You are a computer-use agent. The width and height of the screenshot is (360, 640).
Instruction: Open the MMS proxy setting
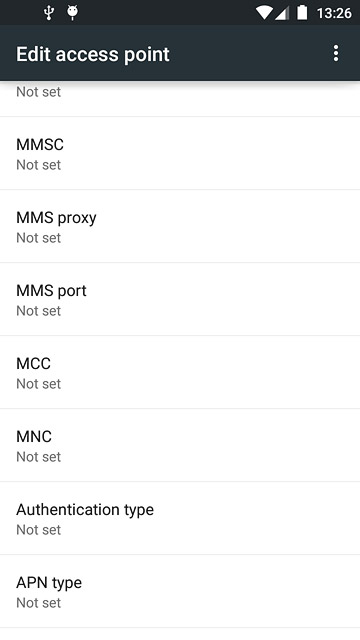tap(180, 226)
